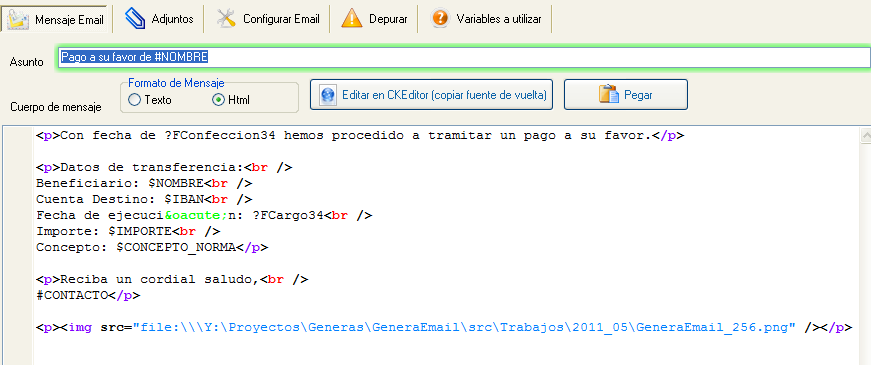This screenshot has width=871, height=365.
Task: Select the Texto message format
Action: point(150,101)
